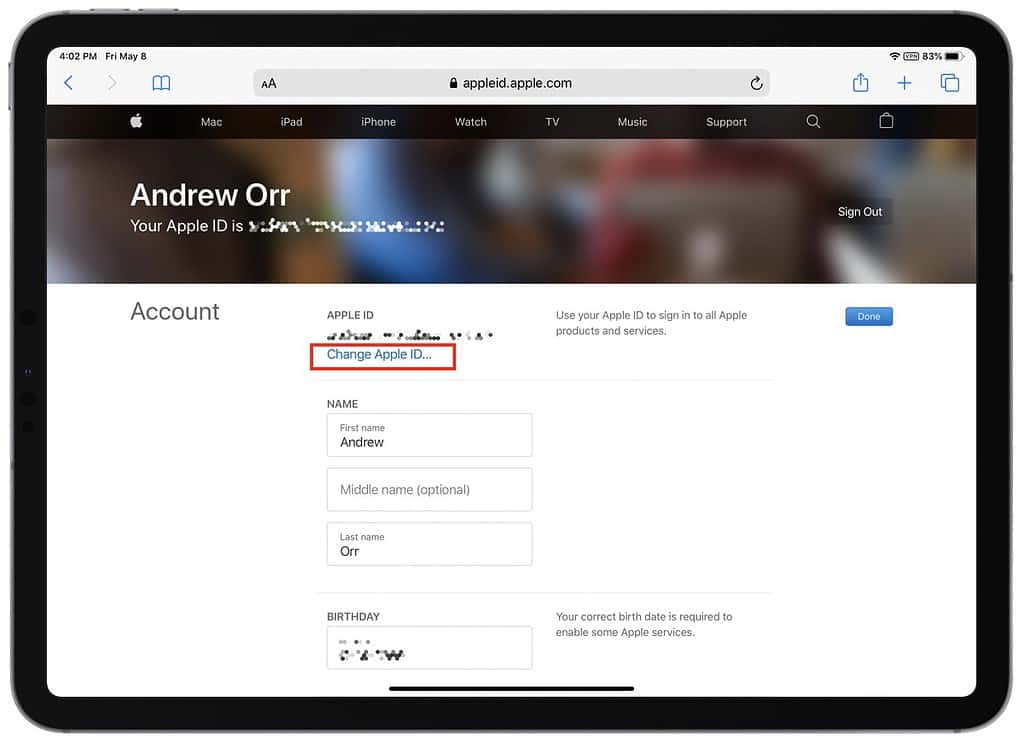Screen dimensions: 1024x742
Task: Click the Apple logo in the navigation bar
Action: coord(136,121)
